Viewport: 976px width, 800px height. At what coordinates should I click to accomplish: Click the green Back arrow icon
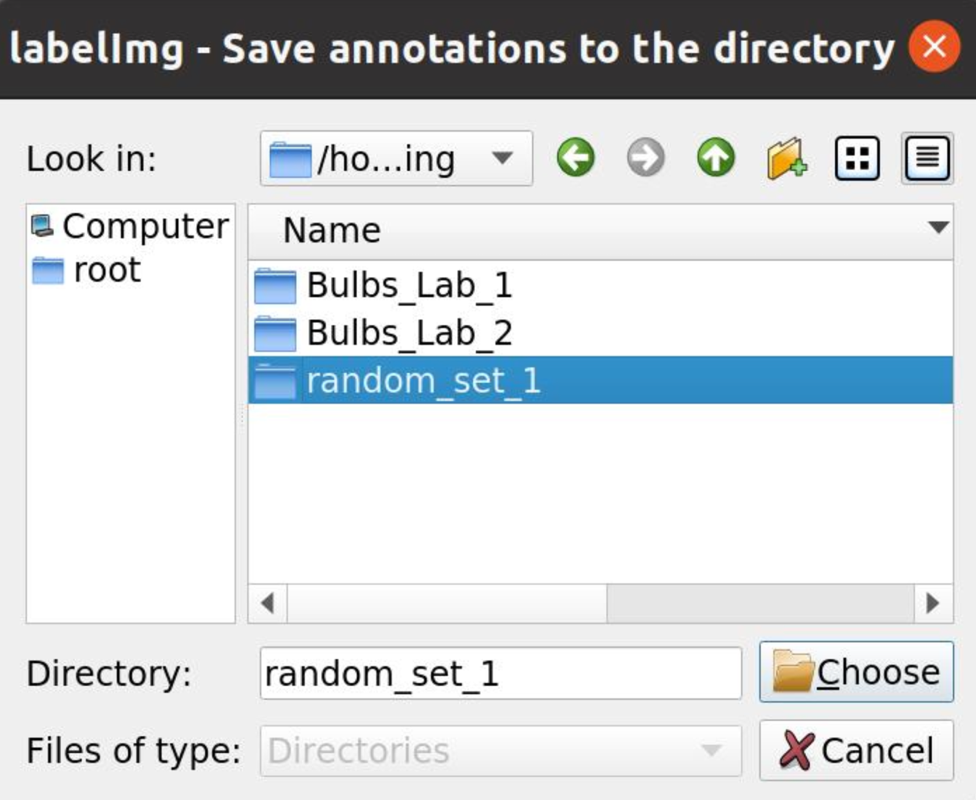click(x=576, y=158)
